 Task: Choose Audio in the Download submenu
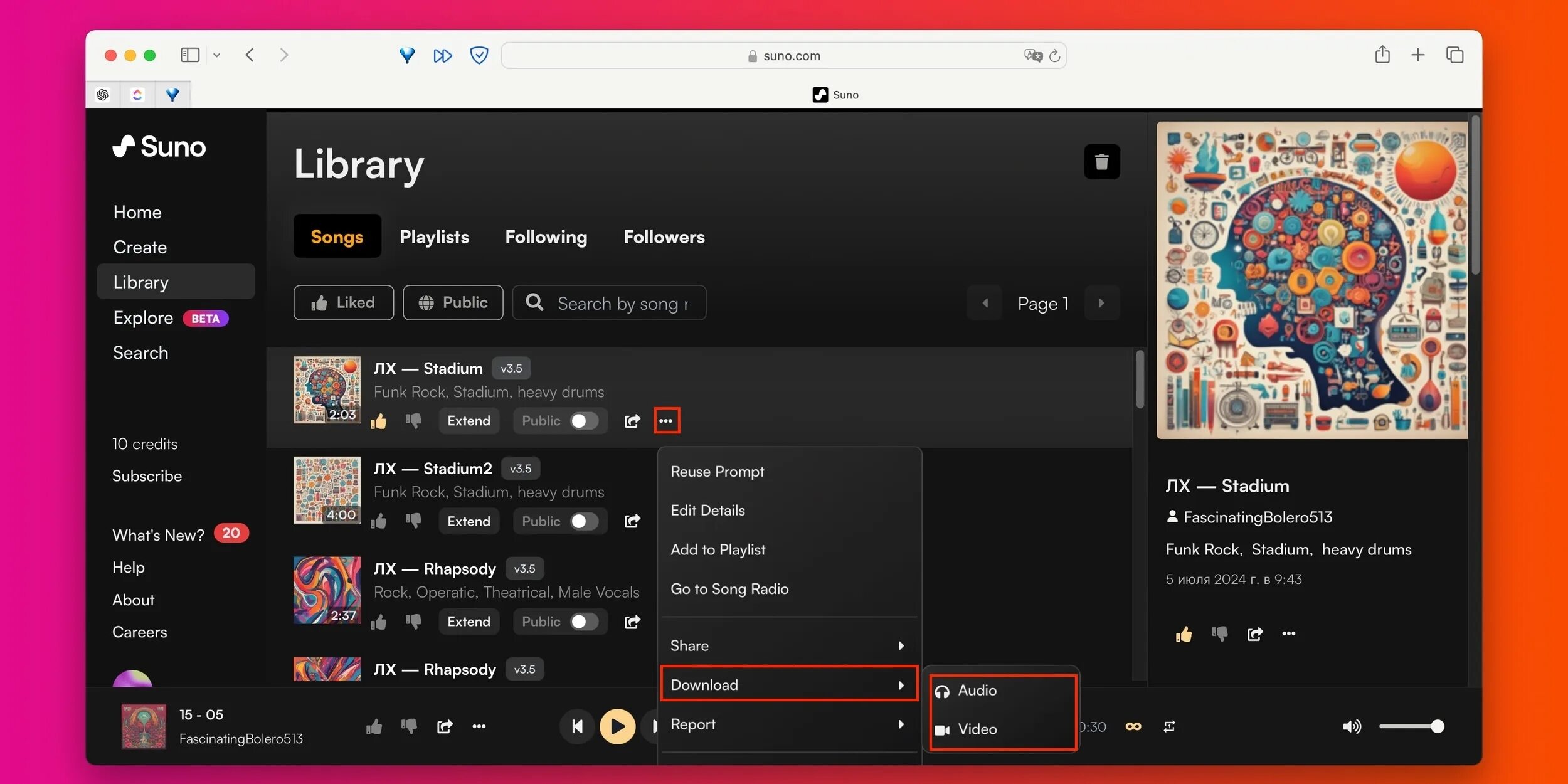point(977,690)
